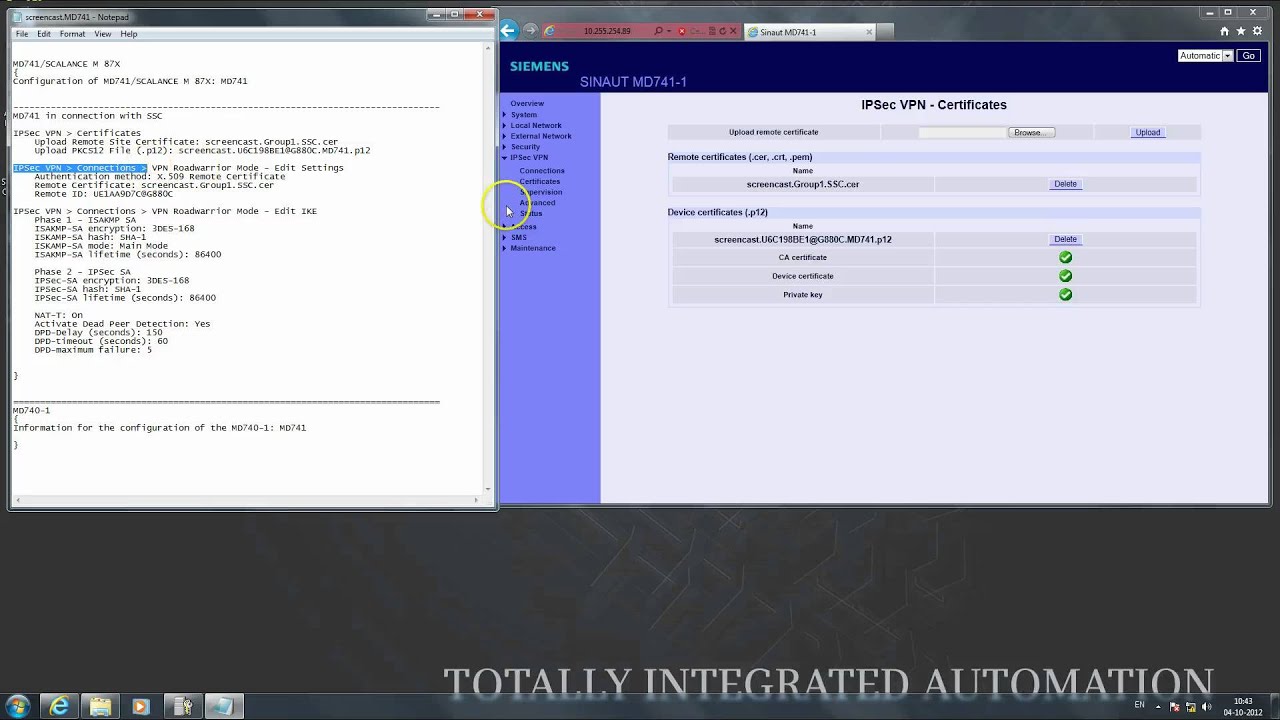Open Windows Media Player in taskbar

coord(140,706)
